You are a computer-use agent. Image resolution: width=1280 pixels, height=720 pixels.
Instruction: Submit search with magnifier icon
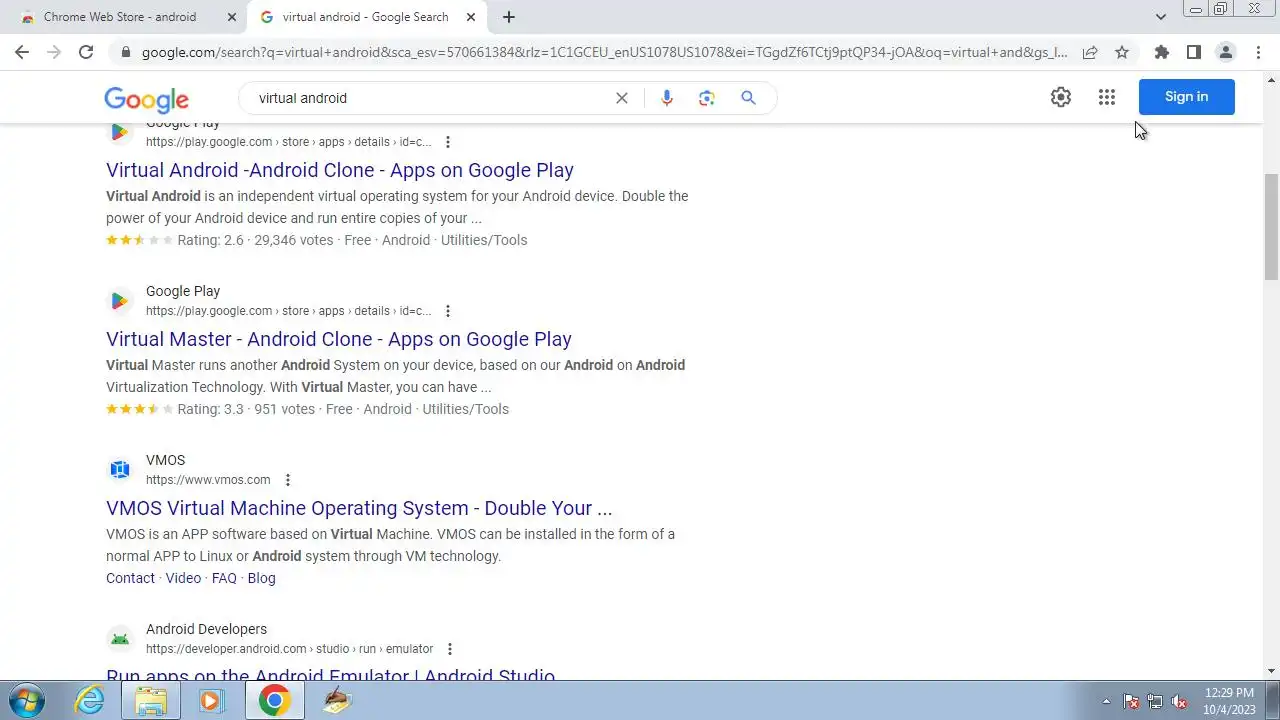[748, 98]
